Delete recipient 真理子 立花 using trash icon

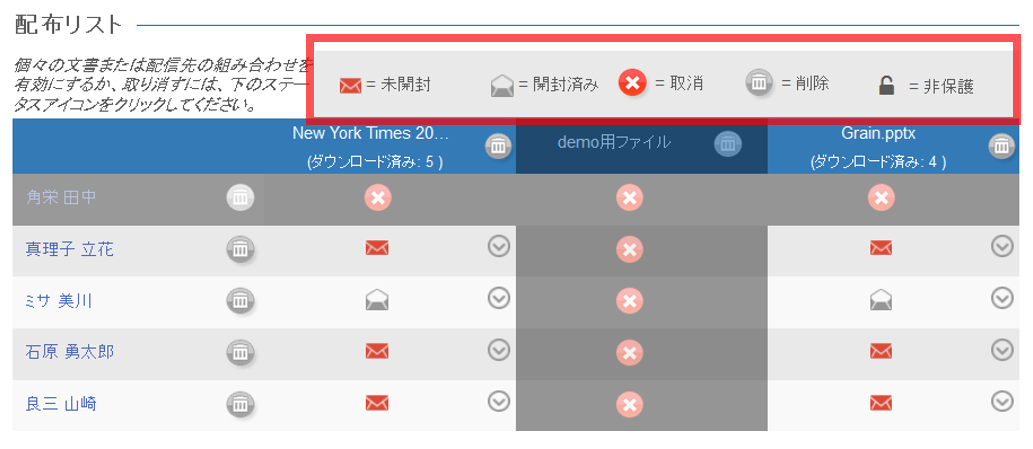[240, 248]
